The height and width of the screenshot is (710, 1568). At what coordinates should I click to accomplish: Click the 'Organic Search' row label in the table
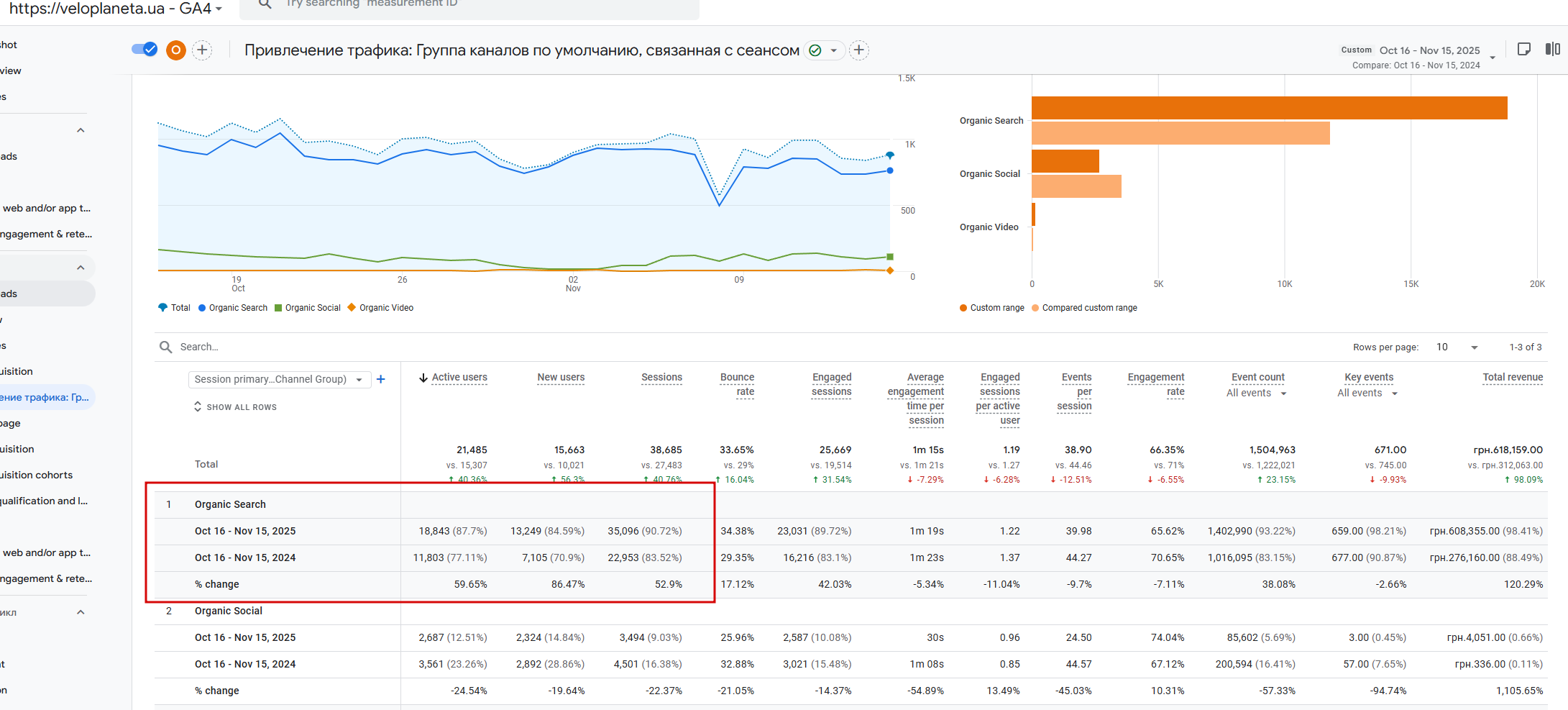[x=230, y=504]
